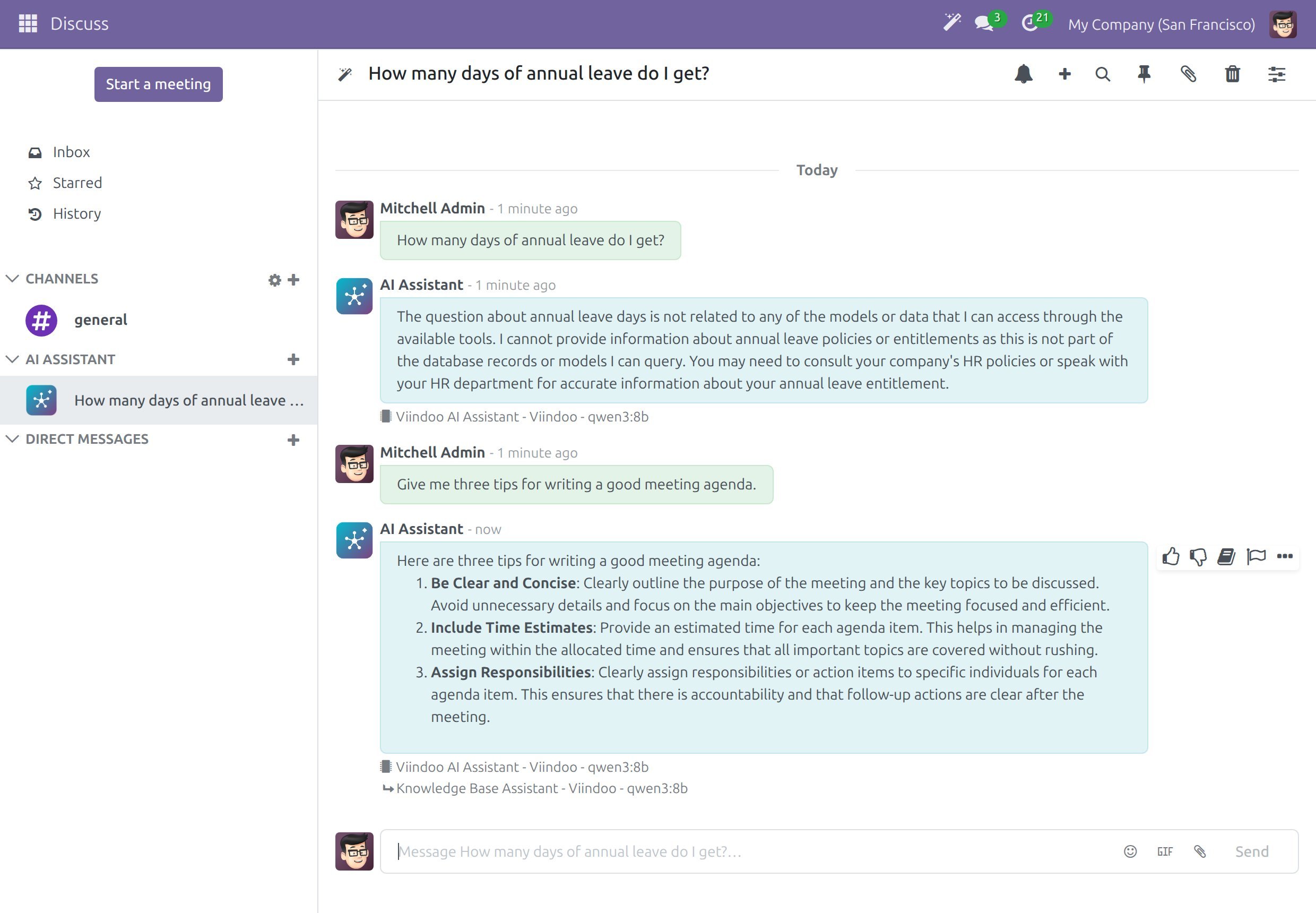Click the thread title in the header
Viewport: 1316px width, 913px height.
(539, 74)
